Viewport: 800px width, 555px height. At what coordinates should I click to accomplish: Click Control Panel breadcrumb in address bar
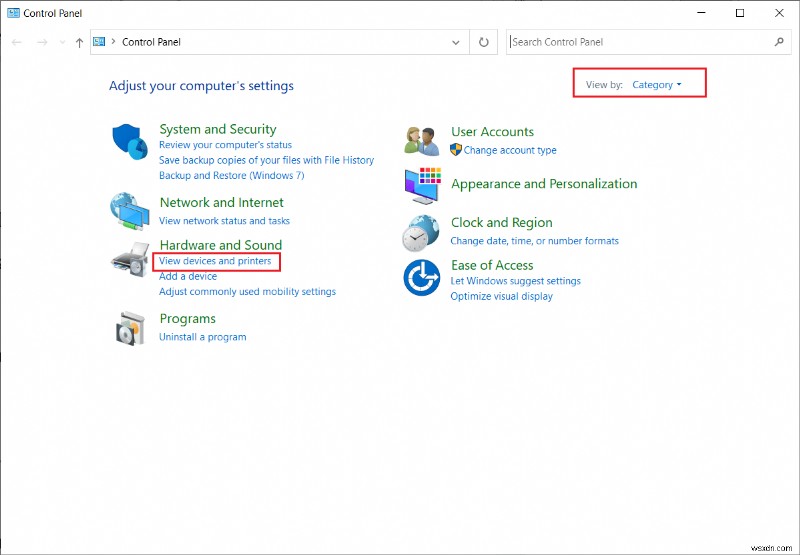pyautogui.click(x=151, y=42)
